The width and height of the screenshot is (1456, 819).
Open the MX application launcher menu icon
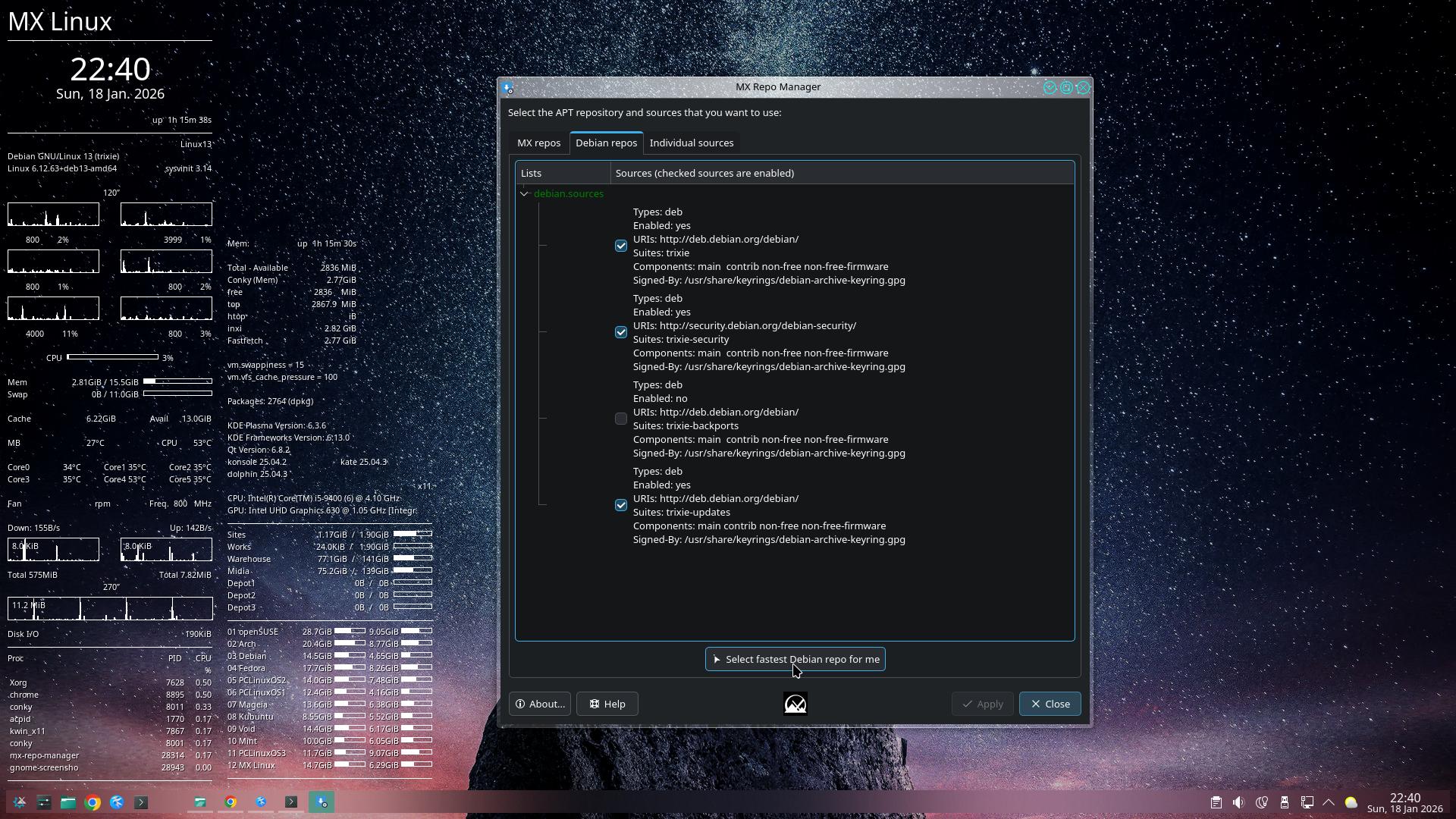click(x=20, y=802)
